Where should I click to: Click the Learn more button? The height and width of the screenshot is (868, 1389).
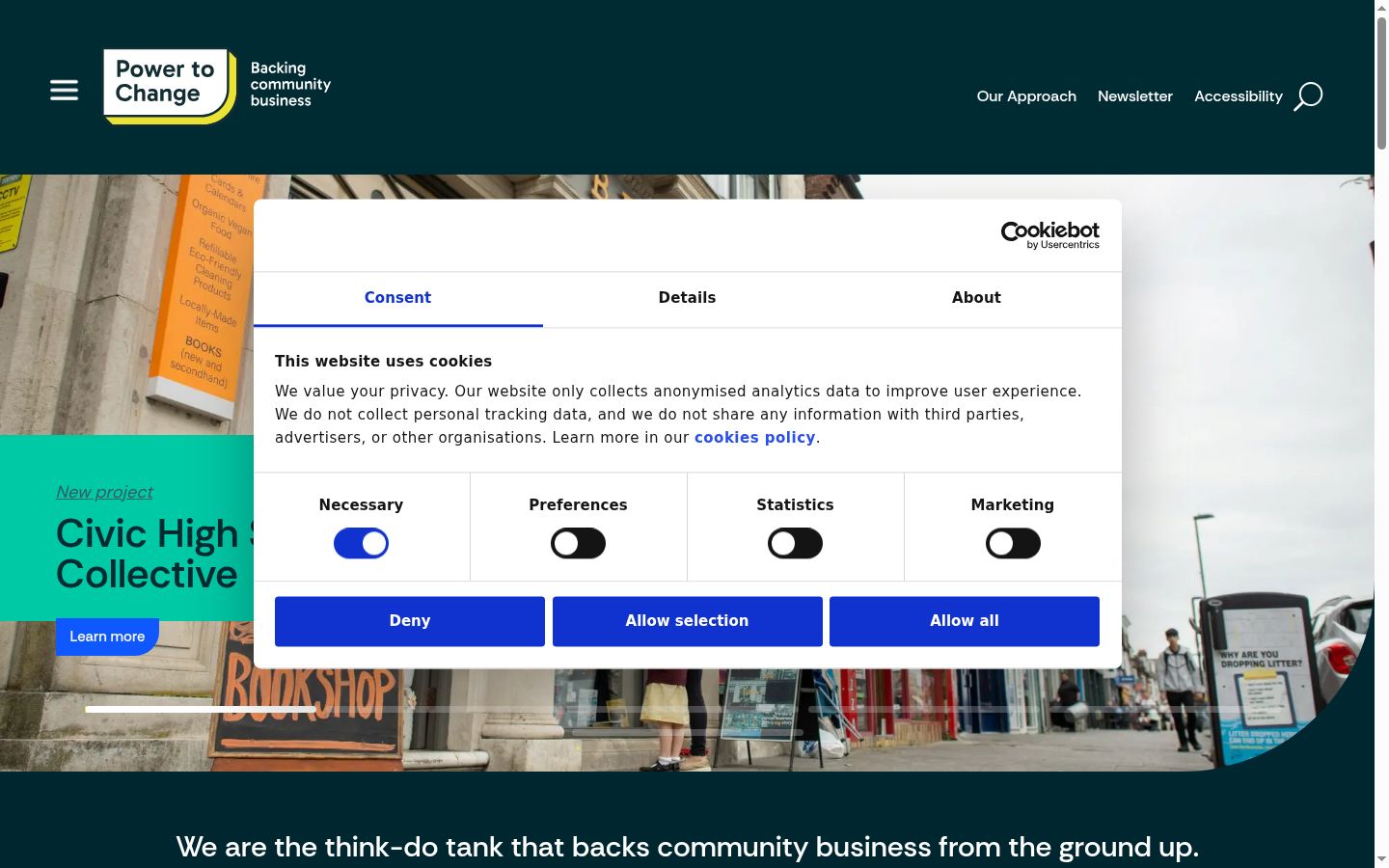click(x=107, y=637)
